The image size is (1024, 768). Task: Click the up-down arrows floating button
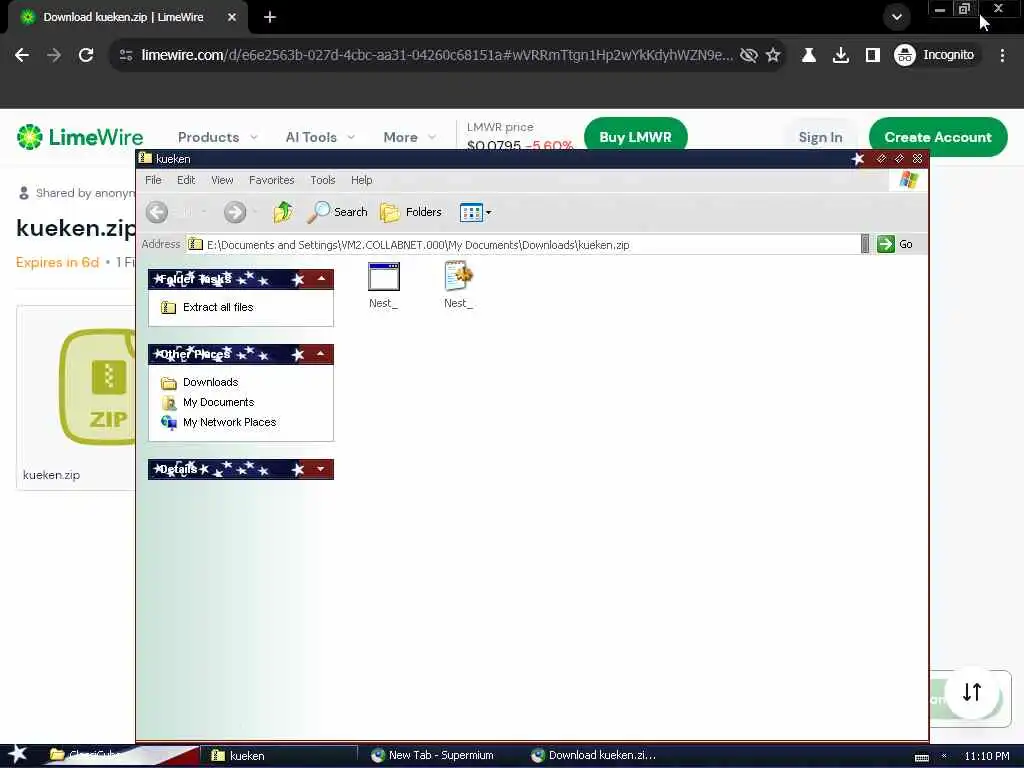point(972,692)
